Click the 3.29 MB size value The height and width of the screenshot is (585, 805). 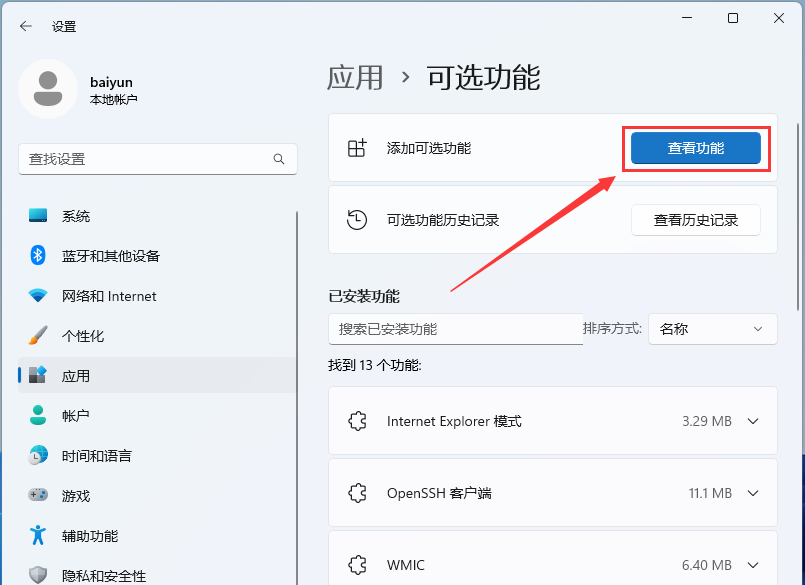(x=706, y=421)
